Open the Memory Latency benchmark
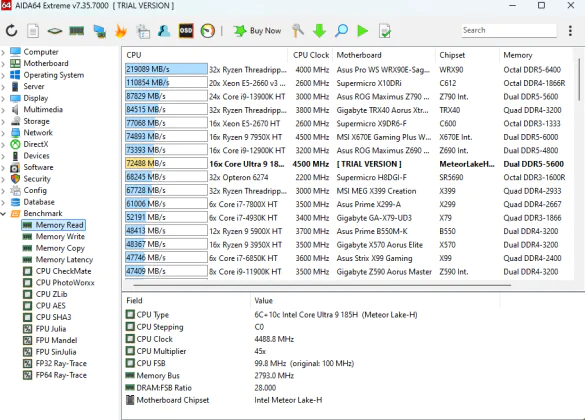 (64, 260)
